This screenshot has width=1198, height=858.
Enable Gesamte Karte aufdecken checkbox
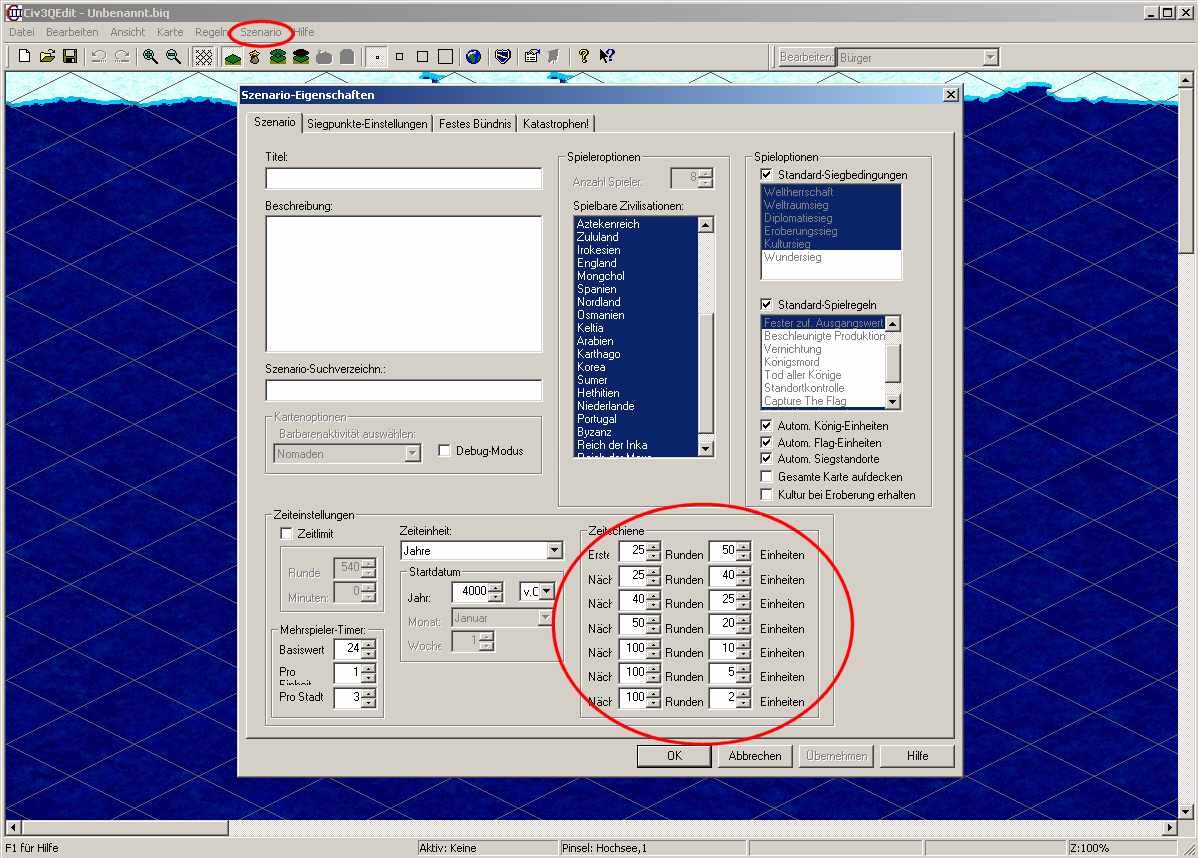click(767, 477)
